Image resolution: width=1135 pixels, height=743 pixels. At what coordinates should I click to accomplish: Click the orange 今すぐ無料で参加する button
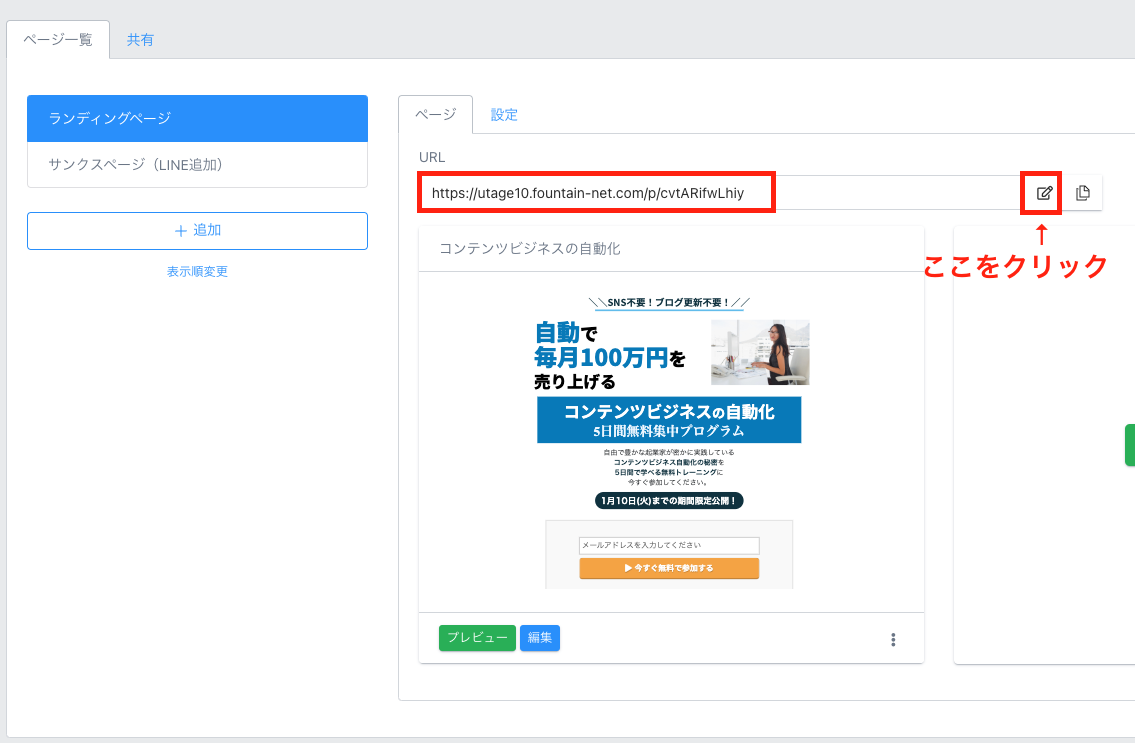[x=668, y=568]
